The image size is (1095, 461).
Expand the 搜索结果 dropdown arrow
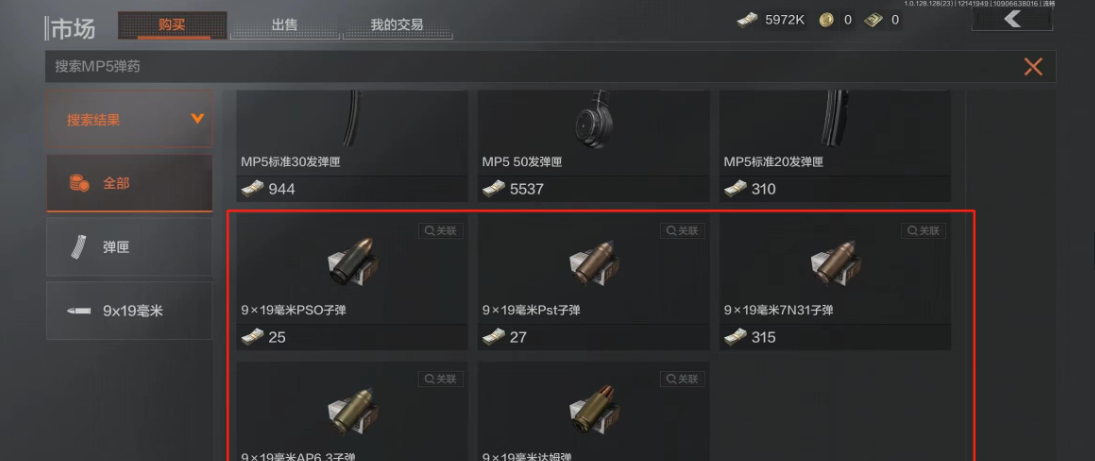[x=198, y=119]
